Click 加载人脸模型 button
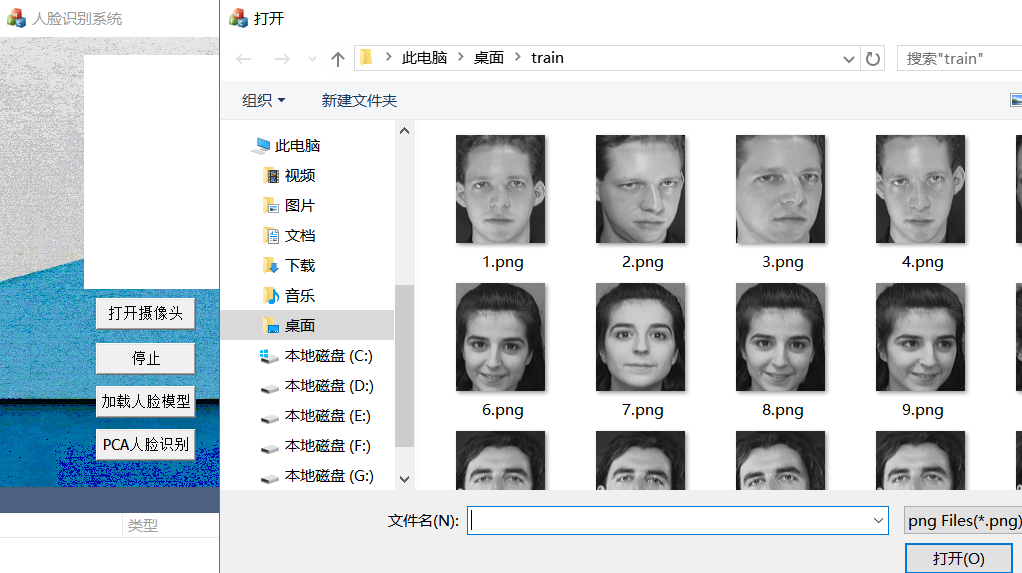This screenshot has width=1022, height=573. pyautogui.click(x=145, y=401)
